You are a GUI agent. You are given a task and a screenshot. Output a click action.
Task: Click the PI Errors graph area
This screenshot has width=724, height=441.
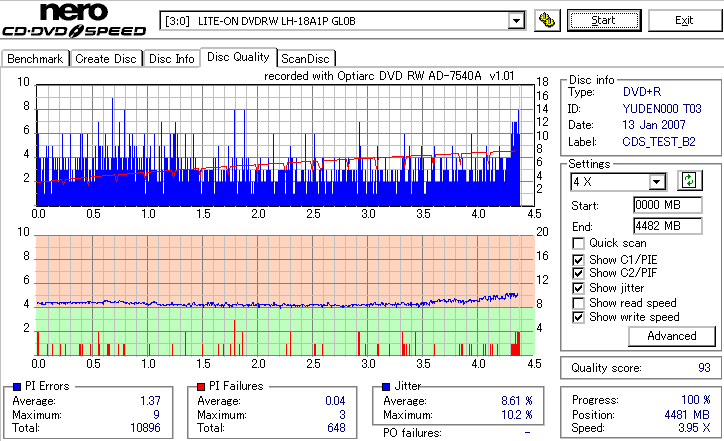[285, 145]
